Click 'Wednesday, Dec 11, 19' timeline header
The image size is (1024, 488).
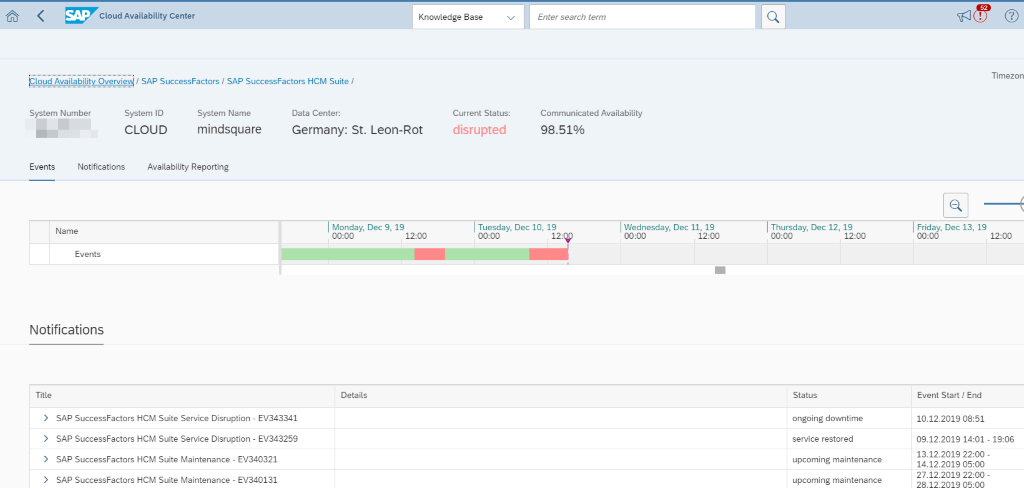pos(669,227)
